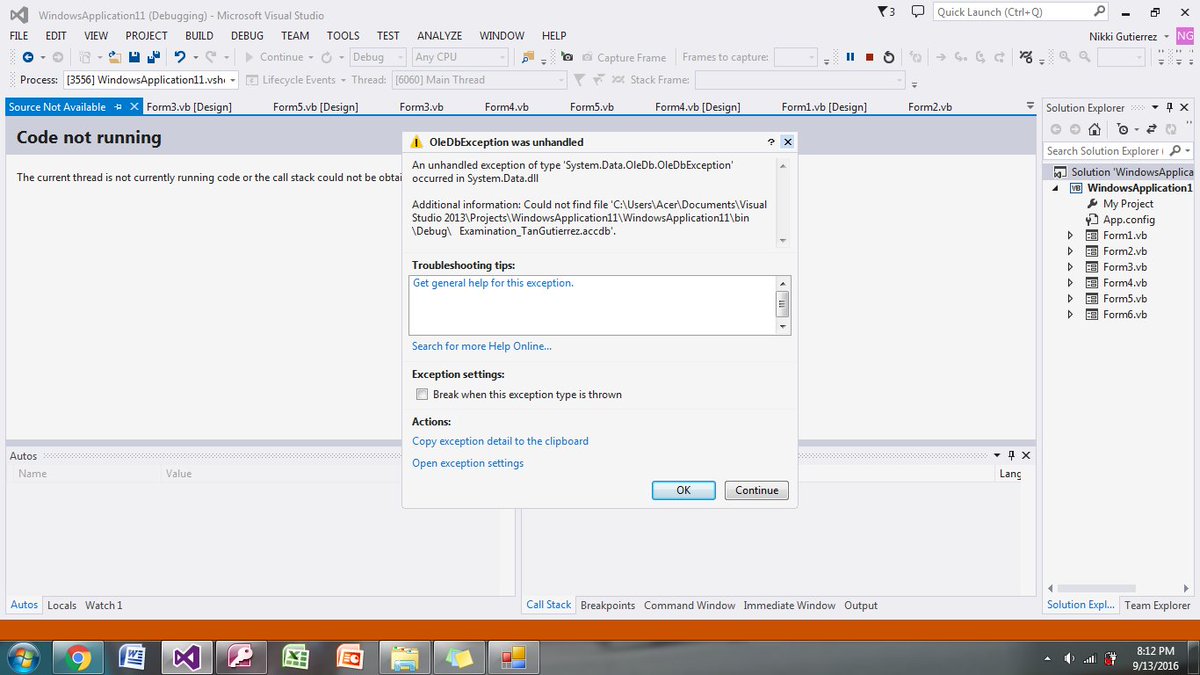Open the Nikki Gutierrez account menu

(x=1128, y=36)
